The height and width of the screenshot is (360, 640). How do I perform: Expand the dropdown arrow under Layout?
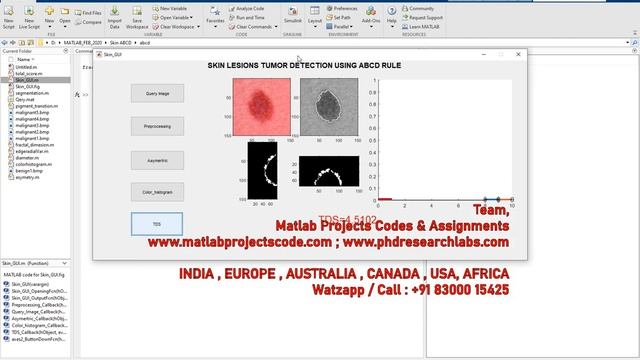click(x=315, y=27)
